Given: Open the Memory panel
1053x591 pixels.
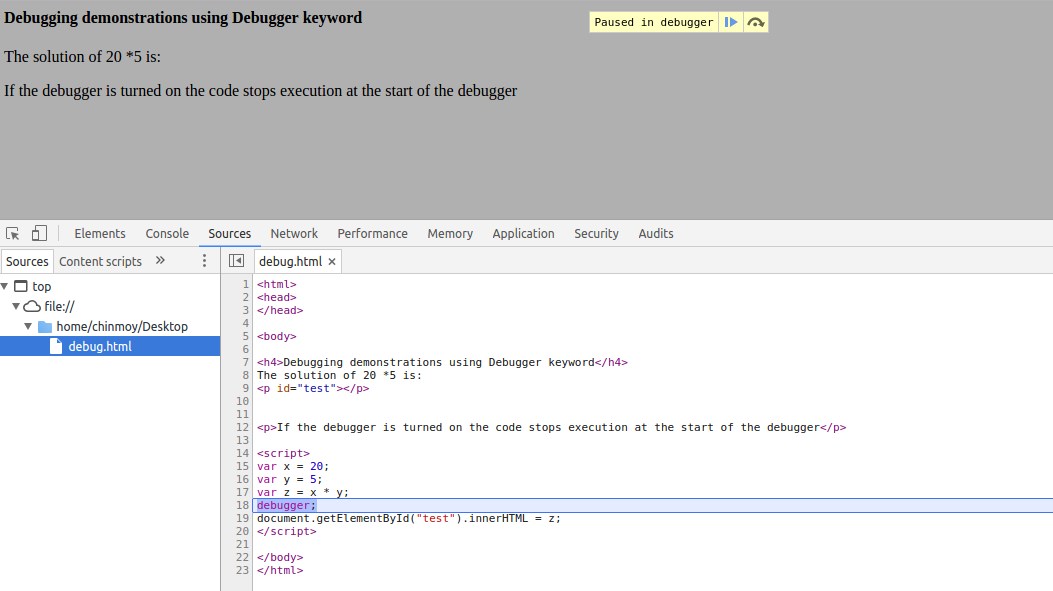Looking at the screenshot, I should pyautogui.click(x=449, y=233).
